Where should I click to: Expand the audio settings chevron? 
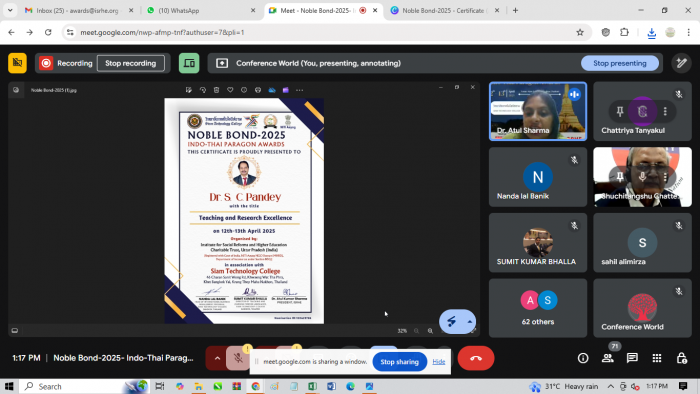(x=217, y=358)
